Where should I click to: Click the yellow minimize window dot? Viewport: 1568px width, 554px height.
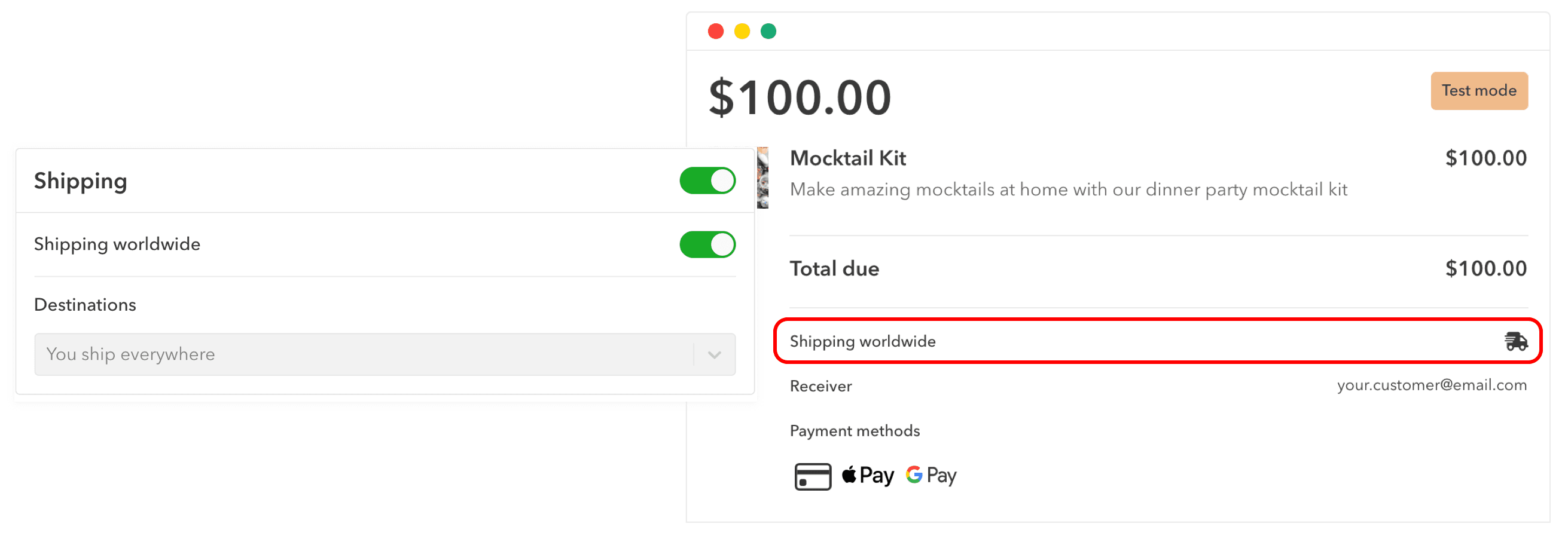[742, 31]
